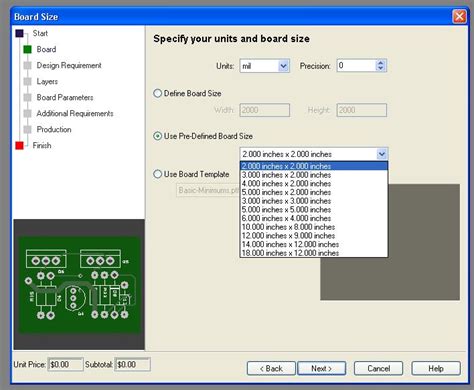Click the disabled Width input field

click(x=265, y=110)
